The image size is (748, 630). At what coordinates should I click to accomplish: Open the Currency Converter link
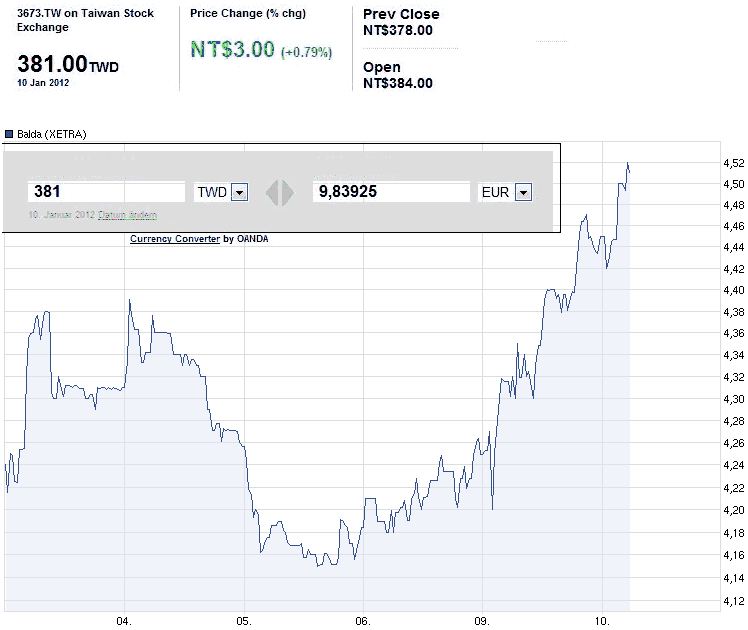click(x=175, y=239)
